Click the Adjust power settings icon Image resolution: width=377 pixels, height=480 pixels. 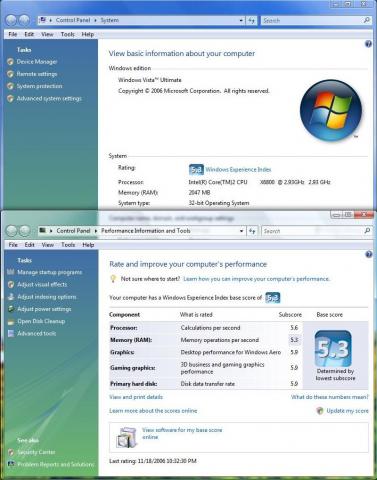[x=11, y=309]
